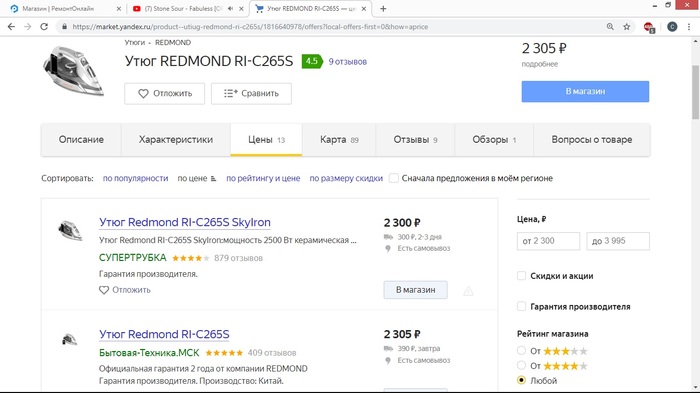Open new tab with plus icon
This screenshot has width=700, height=393.
pyautogui.click(x=383, y=8)
